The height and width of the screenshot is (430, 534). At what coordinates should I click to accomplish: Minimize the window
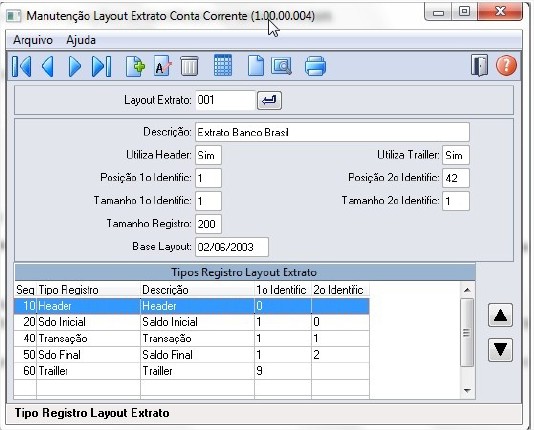point(439,12)
